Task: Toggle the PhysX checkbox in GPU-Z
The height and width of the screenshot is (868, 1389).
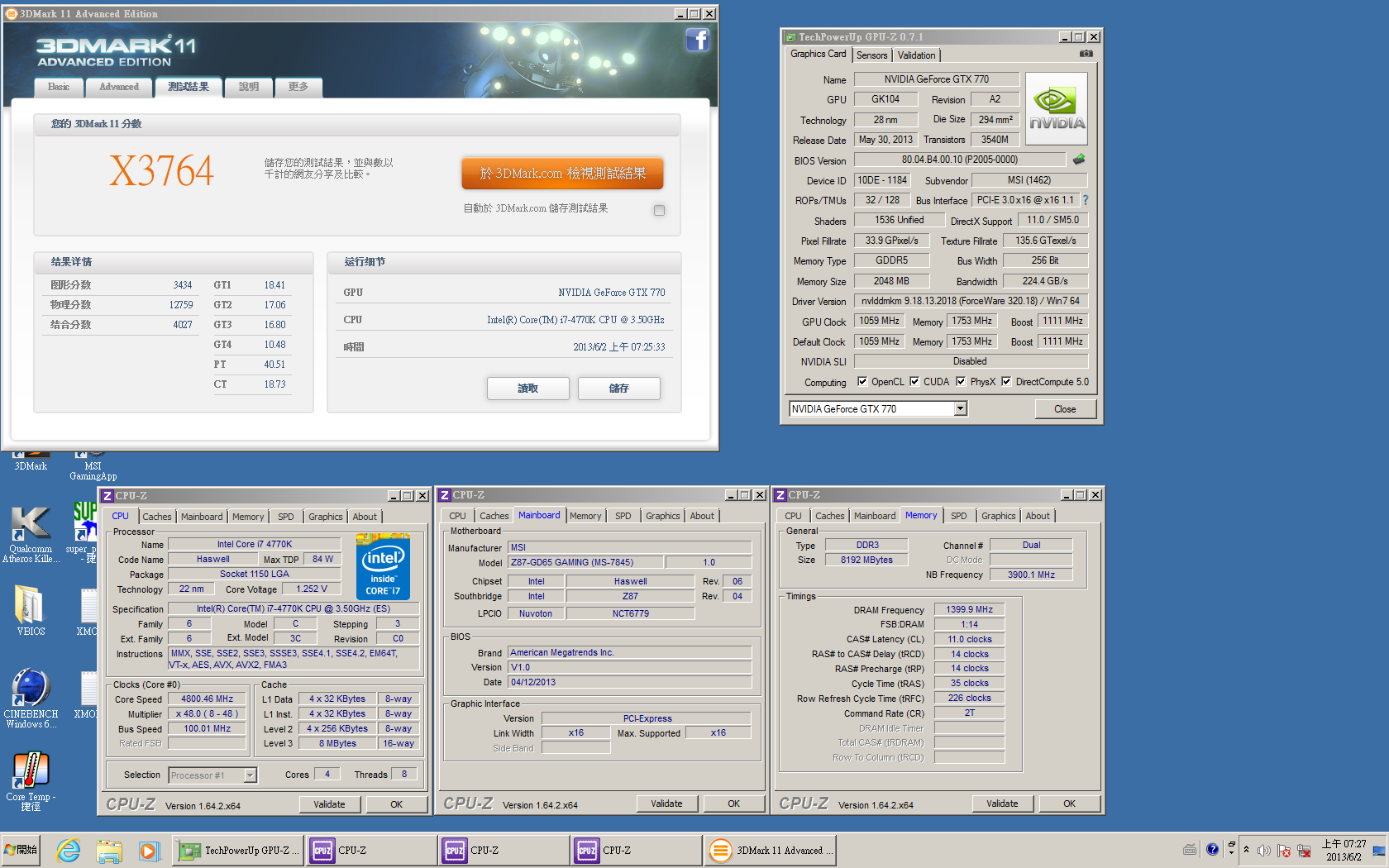Action: click(961, 381)
